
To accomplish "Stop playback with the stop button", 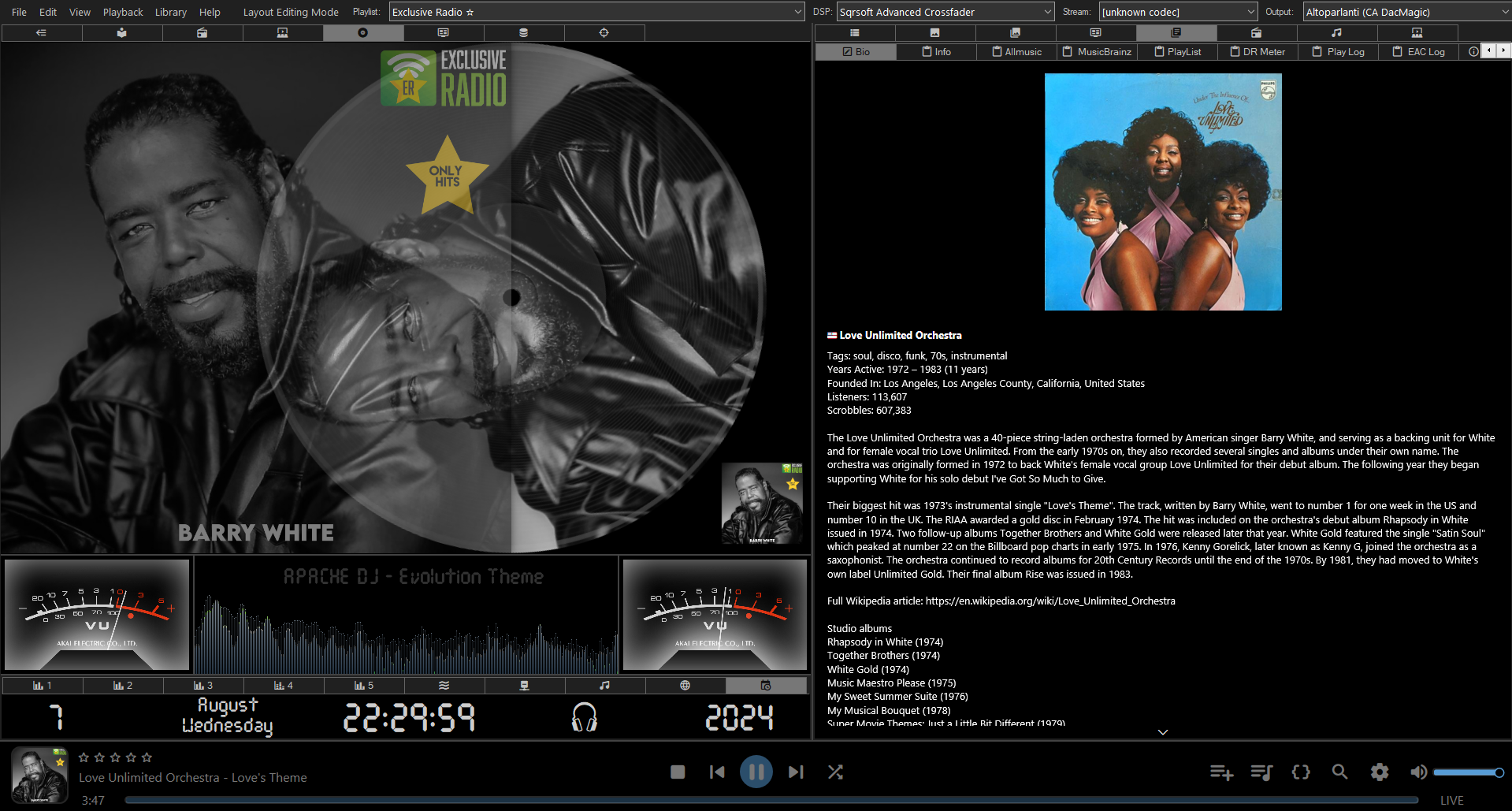I will 678,772.
